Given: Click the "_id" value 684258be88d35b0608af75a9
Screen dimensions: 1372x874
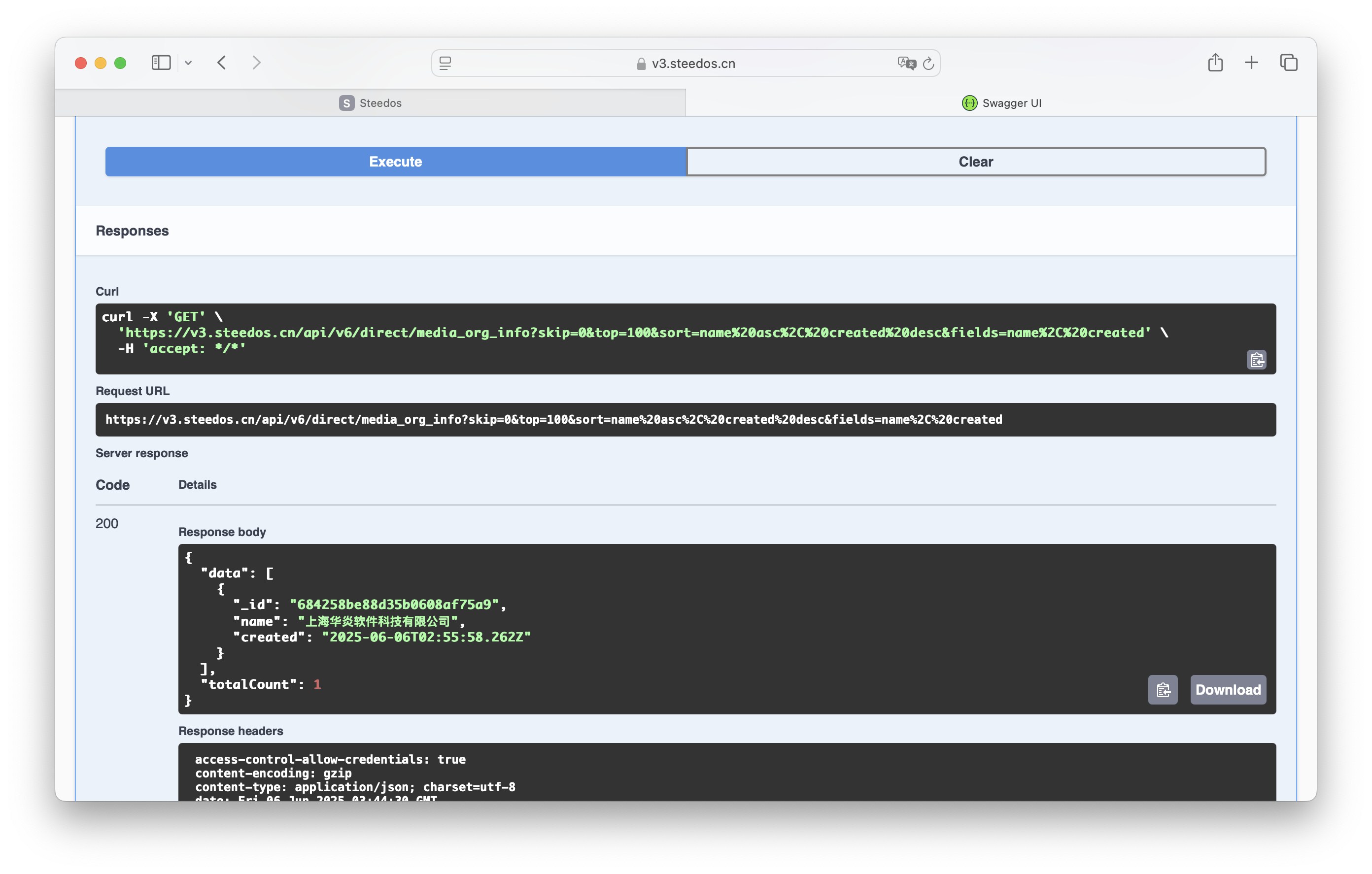Looking at the screenshot, I should (394, 605).
